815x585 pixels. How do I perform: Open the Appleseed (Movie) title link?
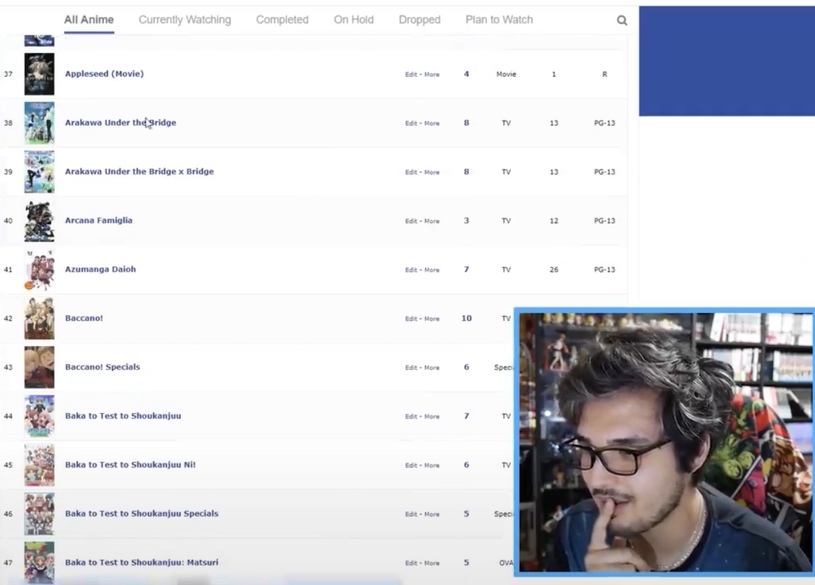tap(104, 74)
